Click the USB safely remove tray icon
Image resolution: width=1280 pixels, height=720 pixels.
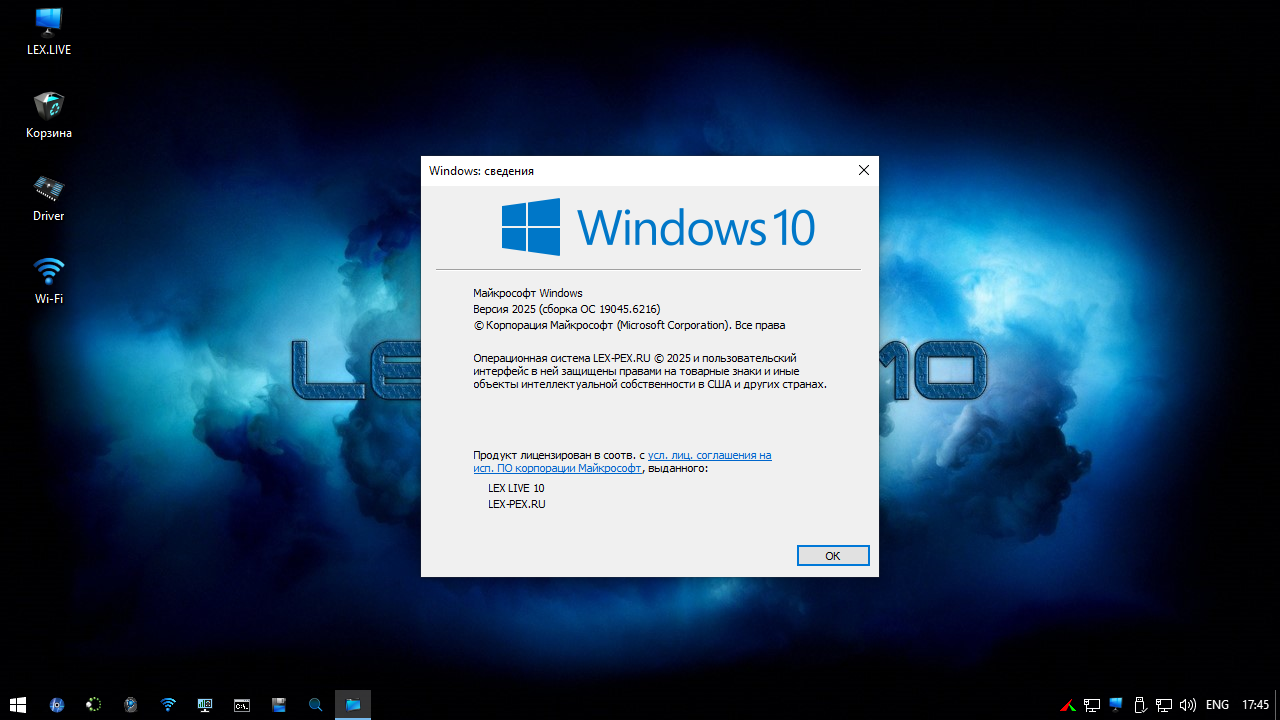[1140, 705]
